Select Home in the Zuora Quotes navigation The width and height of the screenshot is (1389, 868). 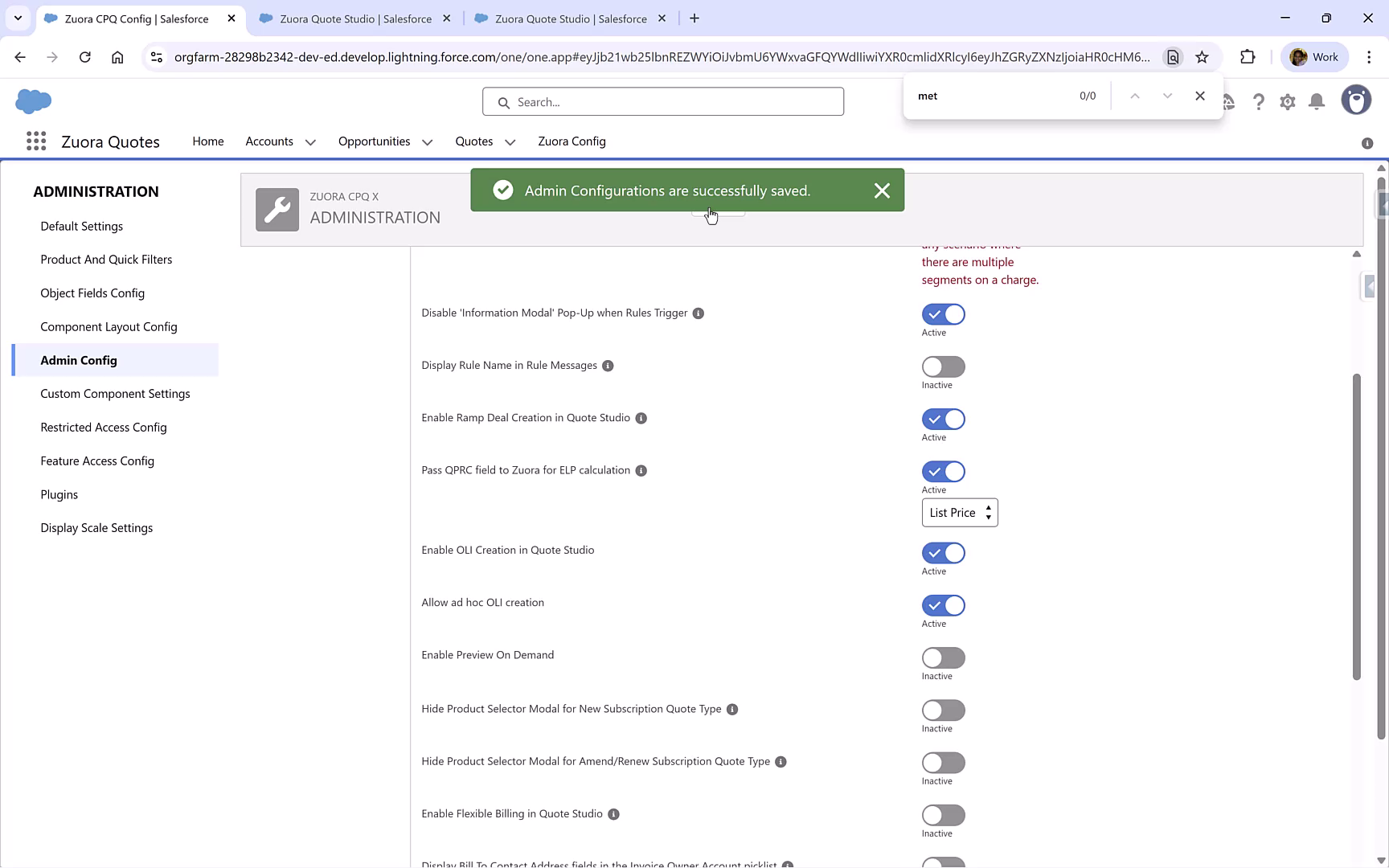(x=207, y=141)
